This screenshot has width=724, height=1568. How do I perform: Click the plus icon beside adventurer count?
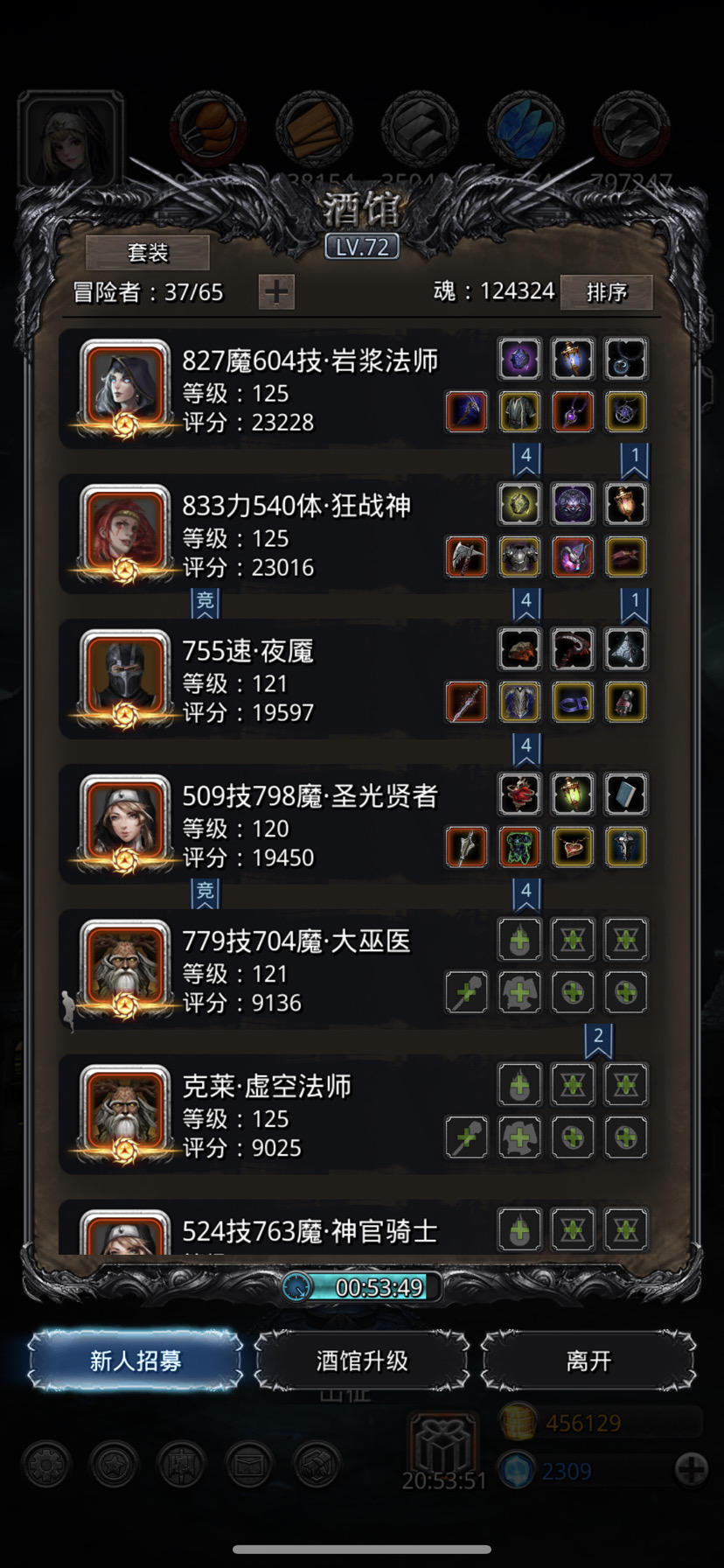coord(276,291)
